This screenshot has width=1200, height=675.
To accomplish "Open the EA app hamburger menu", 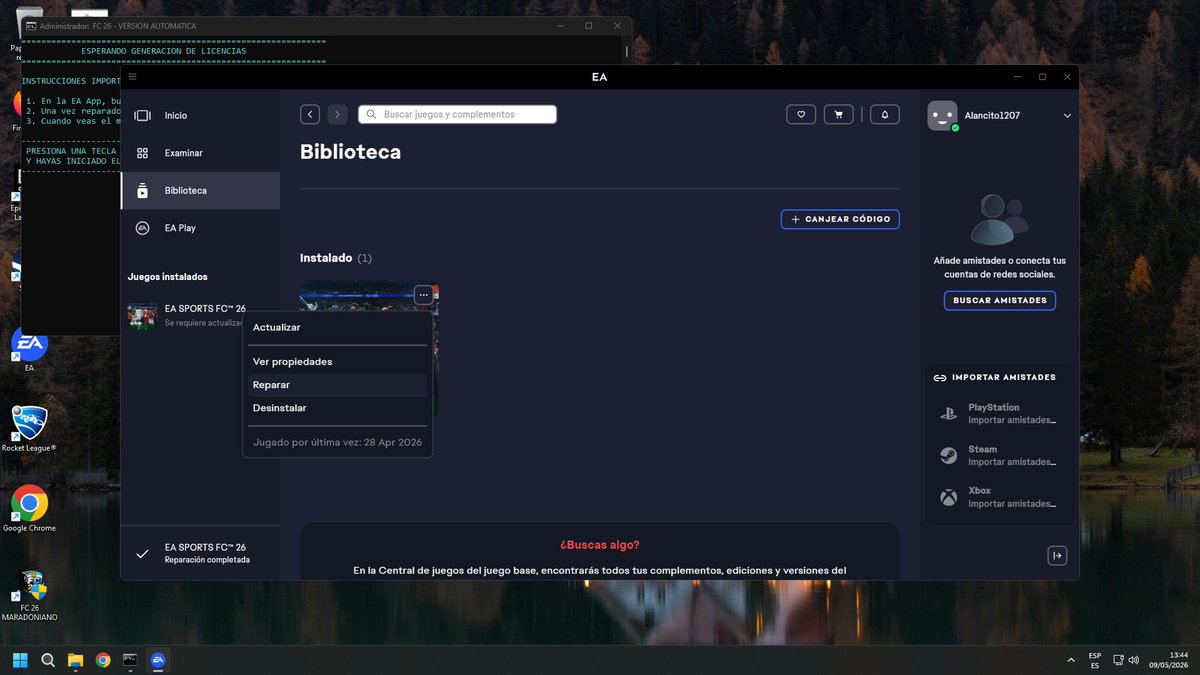I will [133, 76].
